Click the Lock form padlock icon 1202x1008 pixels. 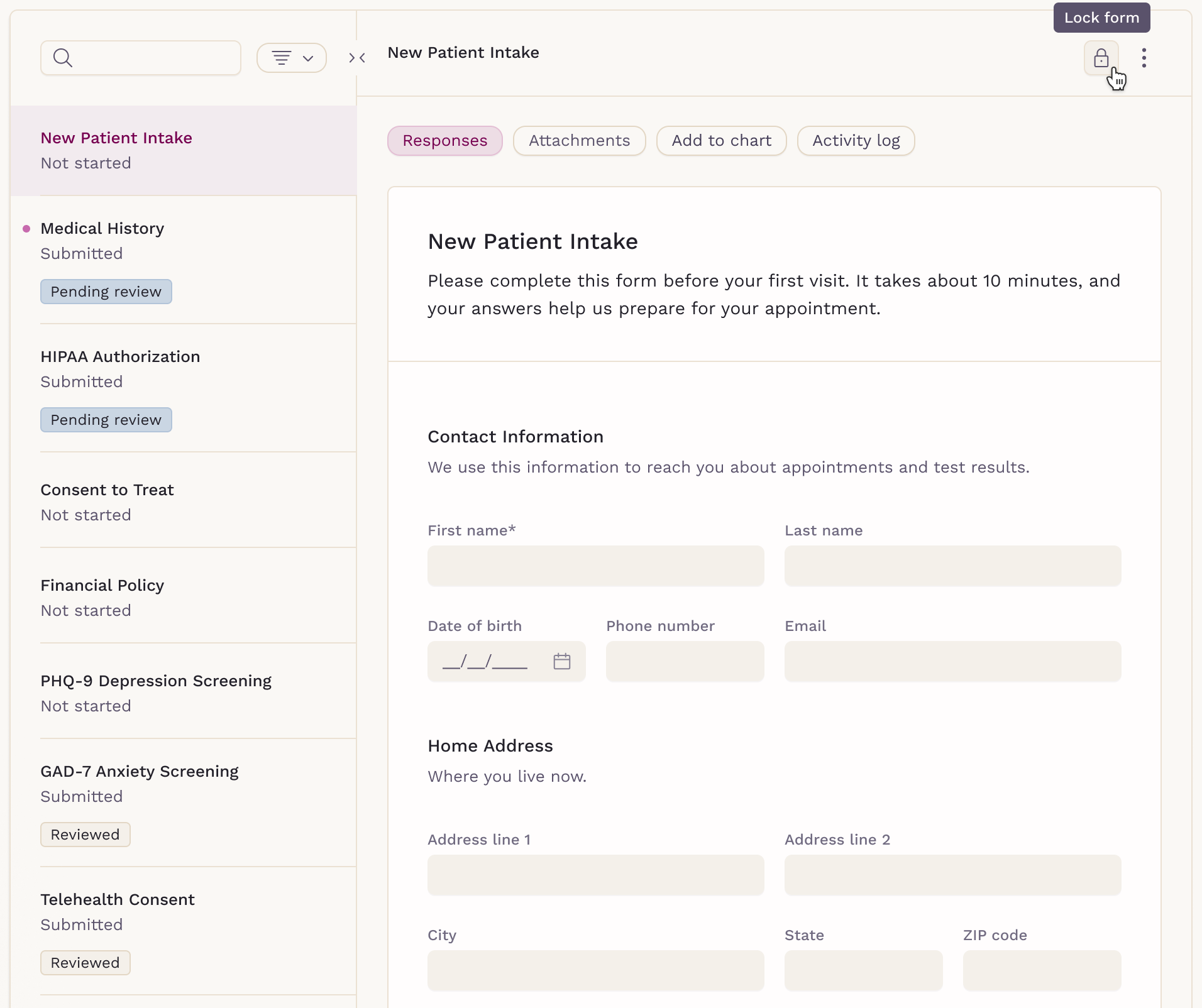[1101, 58]
